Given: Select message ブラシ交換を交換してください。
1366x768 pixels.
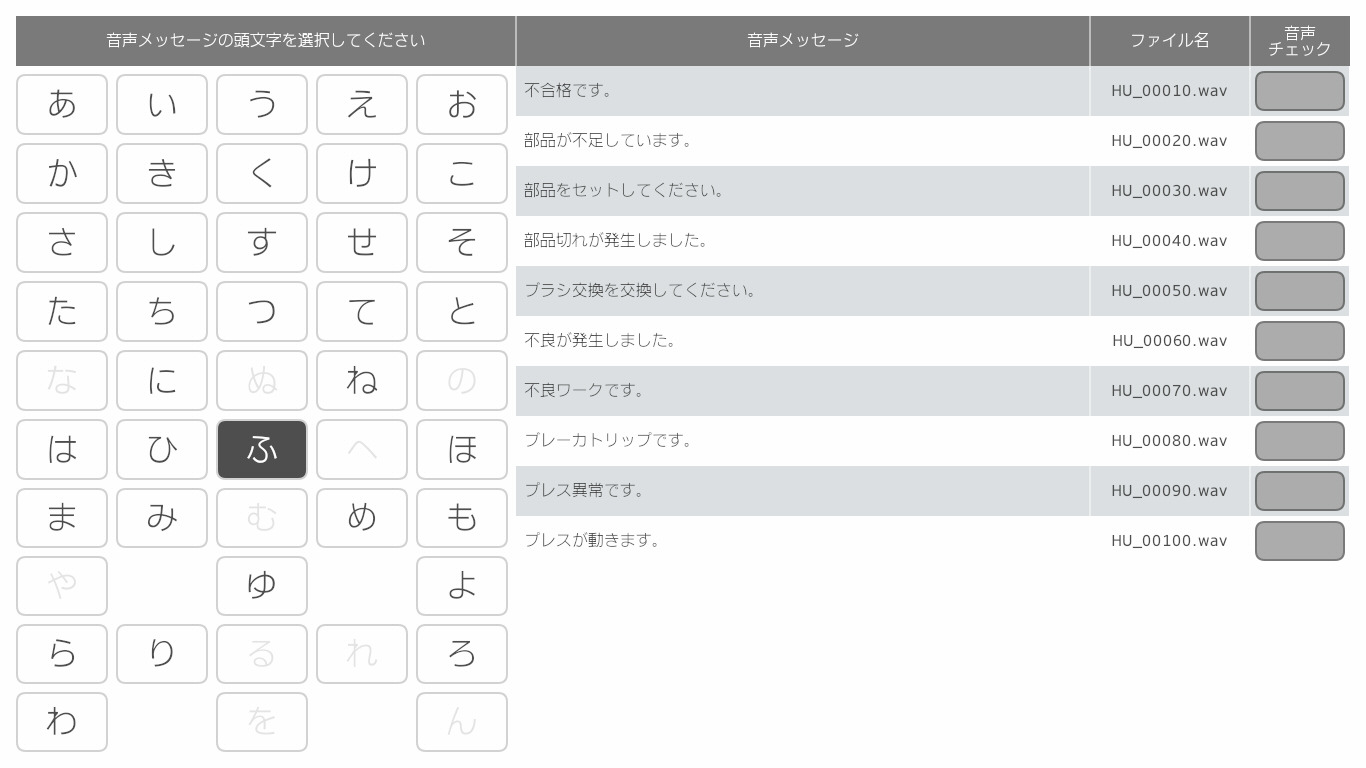Looking at the screenshot, I should tap(803, 291).
